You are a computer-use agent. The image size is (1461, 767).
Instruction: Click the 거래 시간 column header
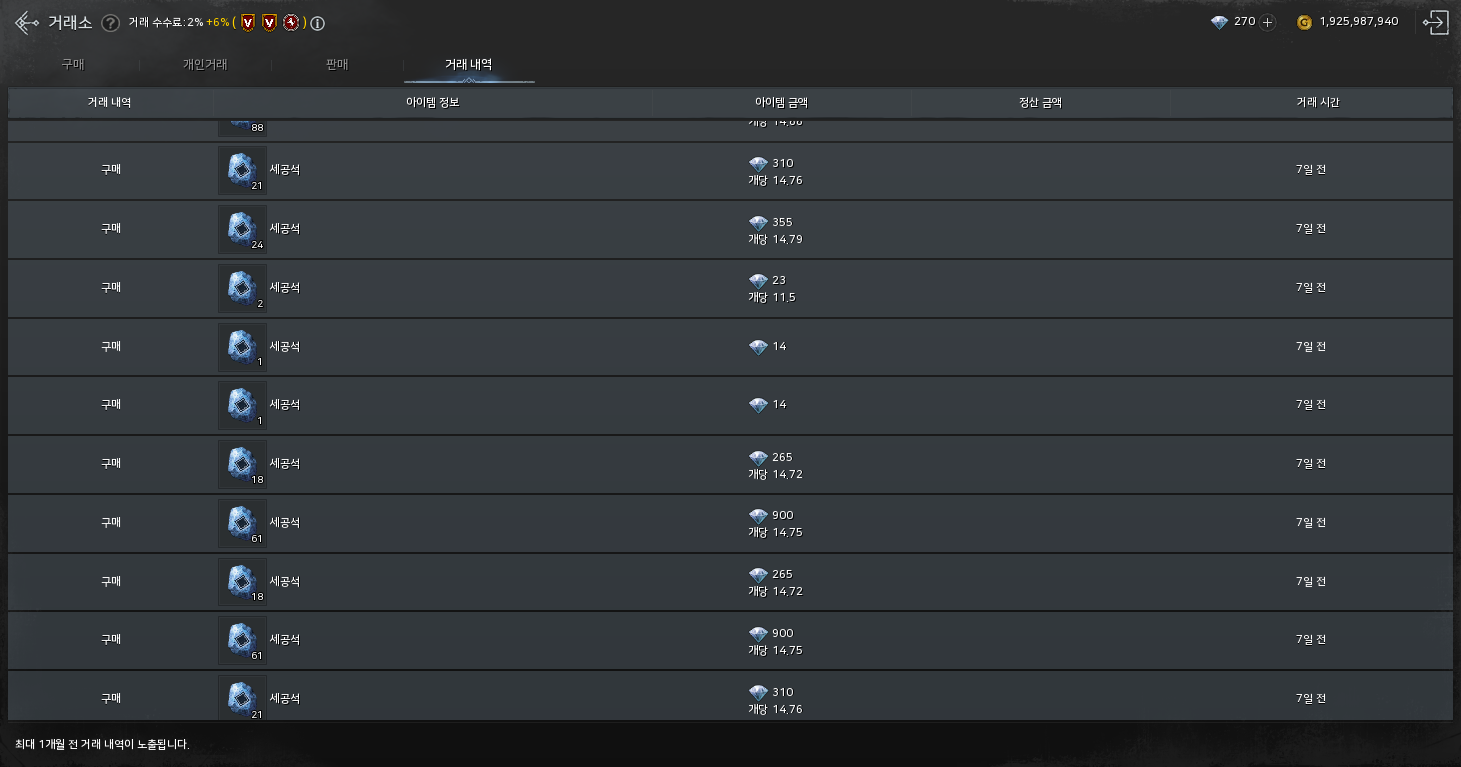click(1310, 102)
